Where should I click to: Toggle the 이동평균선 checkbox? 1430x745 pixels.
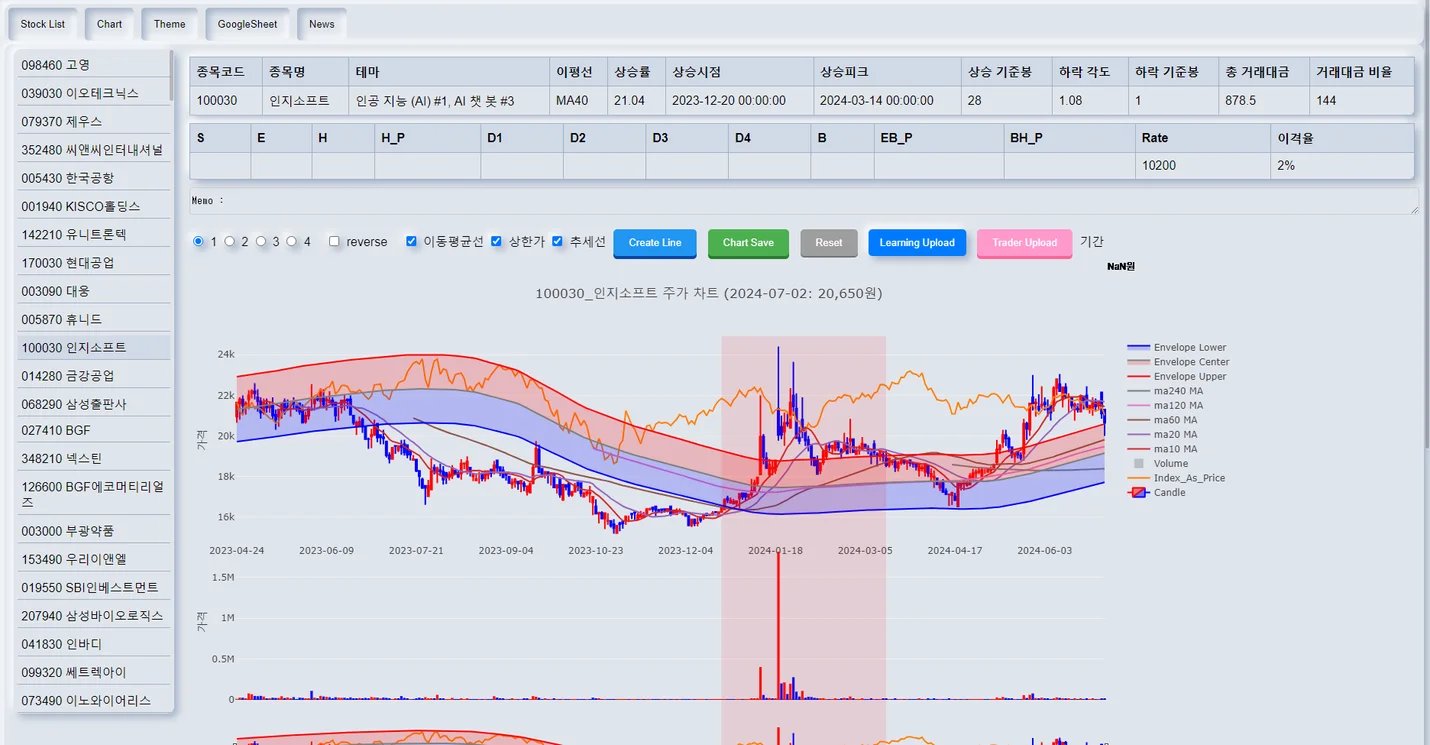coord(411,241)
